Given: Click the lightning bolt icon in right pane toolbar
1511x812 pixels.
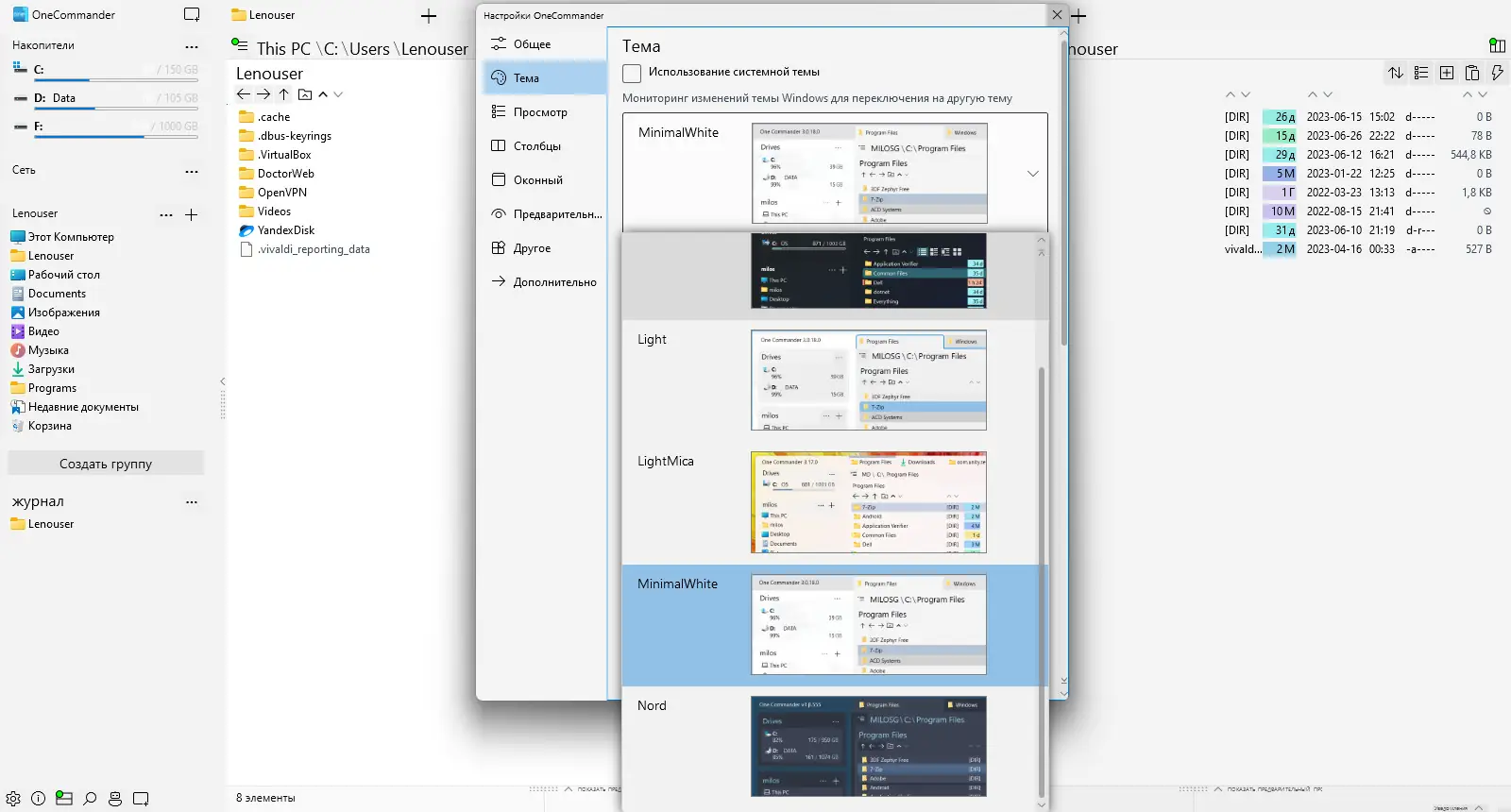Looking at the screenshot, I should [1497, 73].
